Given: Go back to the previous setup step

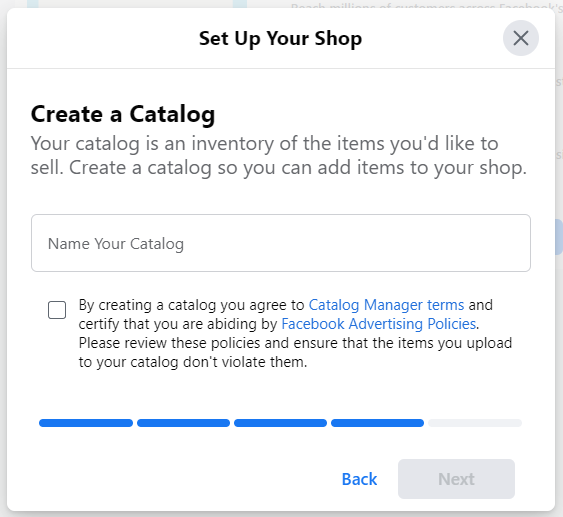Looking at the screenshot, I should coord(359,479).
